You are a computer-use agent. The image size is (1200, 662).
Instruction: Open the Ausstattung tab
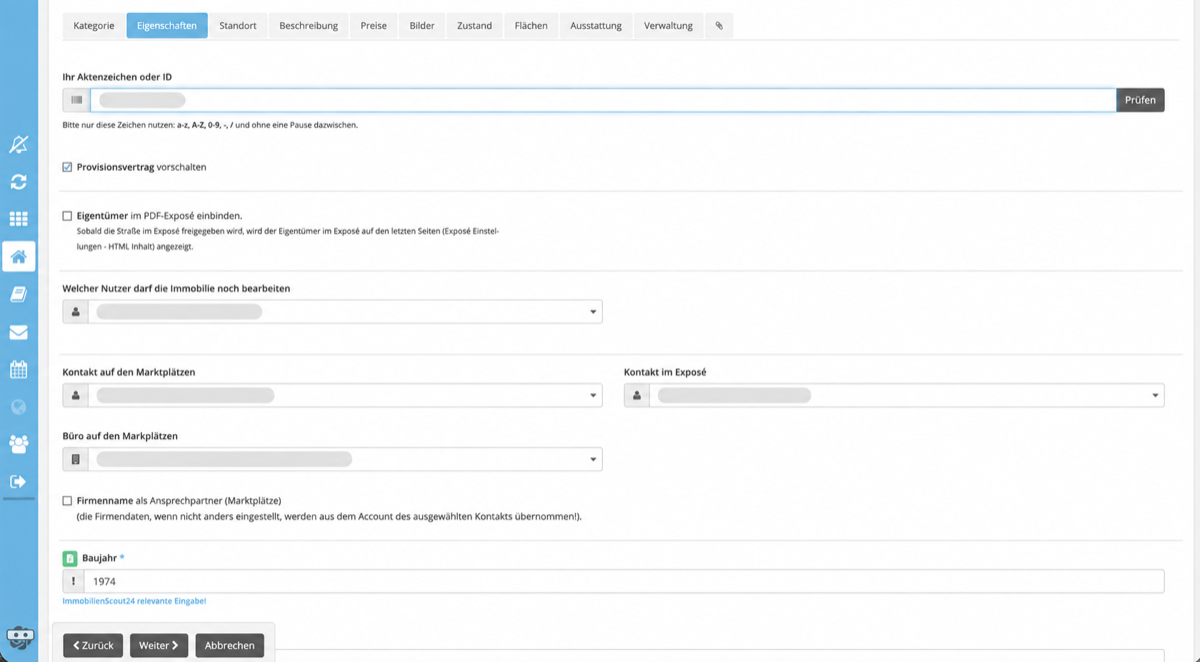click(x=596, y=26)
